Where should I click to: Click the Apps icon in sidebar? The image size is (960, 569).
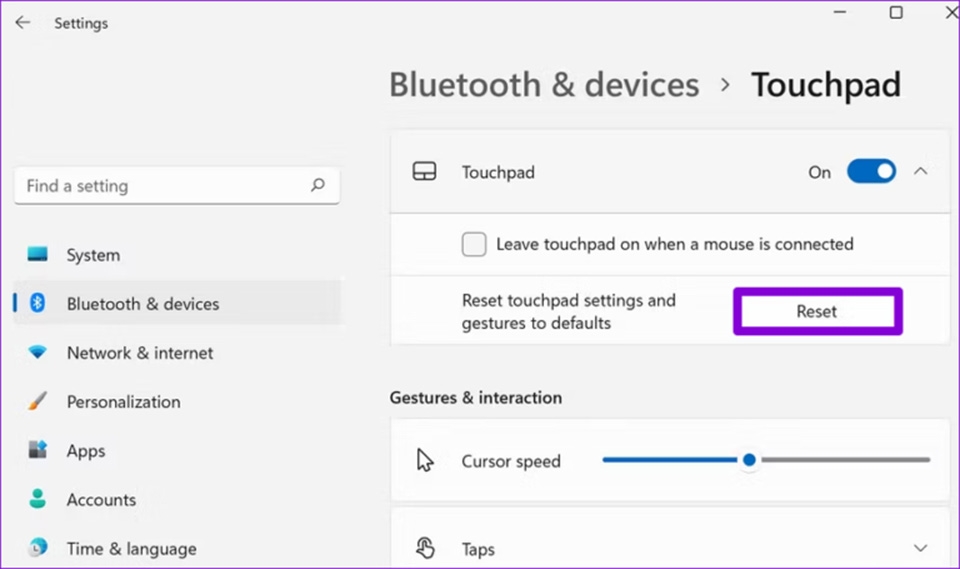click(37, 450)
